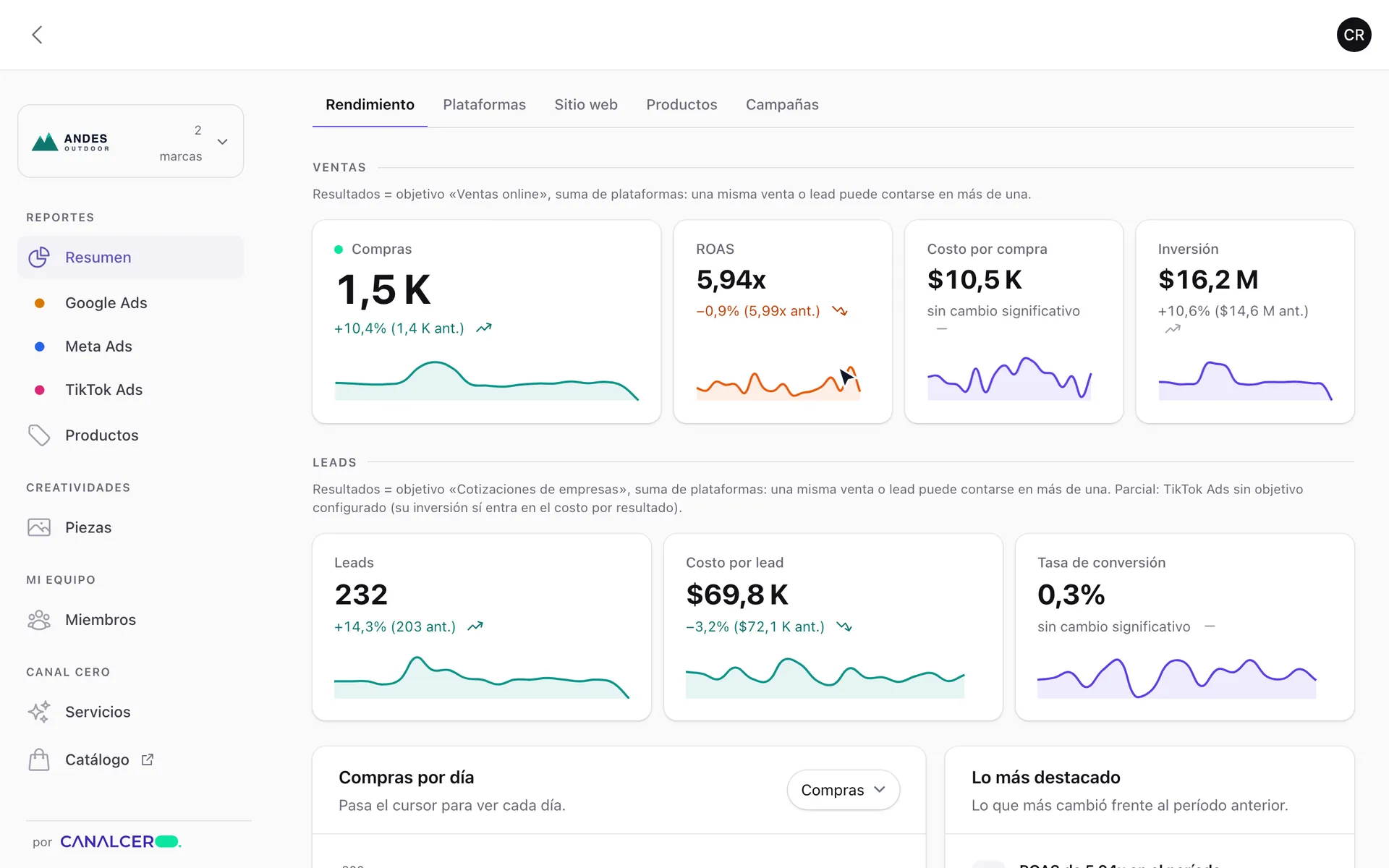Open the Resumen report label
Viewport: 1389px width, 868px height.
(98, 258)
